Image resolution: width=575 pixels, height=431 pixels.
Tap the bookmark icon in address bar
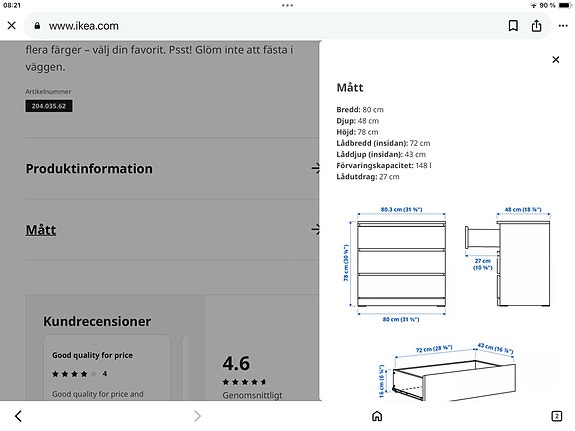(x=513, y=26)
